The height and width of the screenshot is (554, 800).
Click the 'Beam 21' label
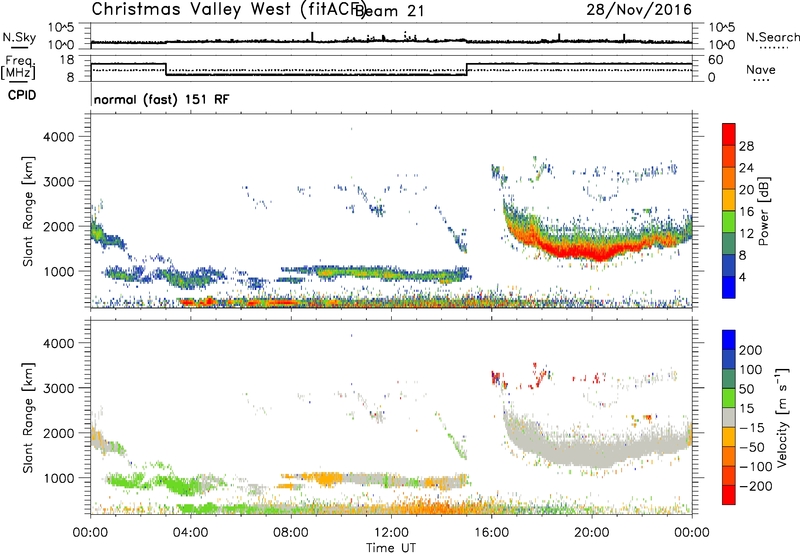click(x=390, y=11)
